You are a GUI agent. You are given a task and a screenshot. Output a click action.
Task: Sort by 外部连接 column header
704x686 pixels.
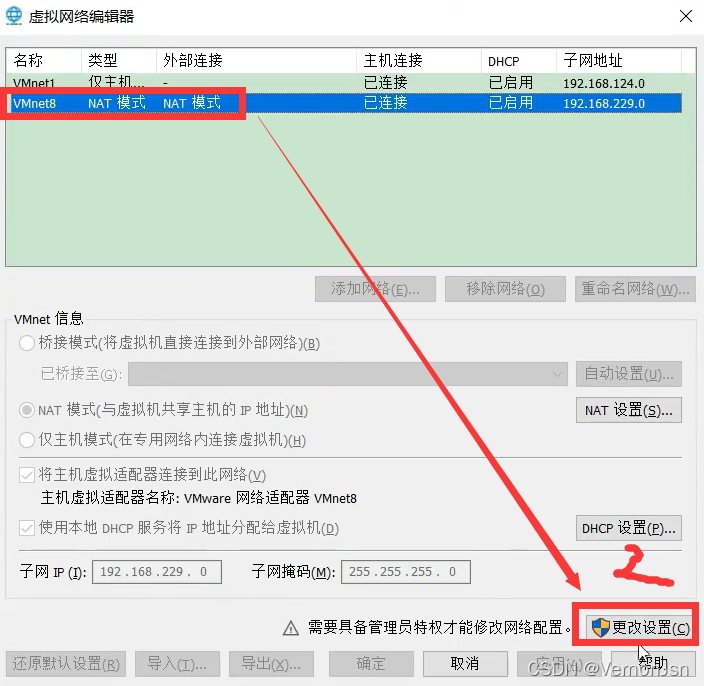tap(257, 60)
